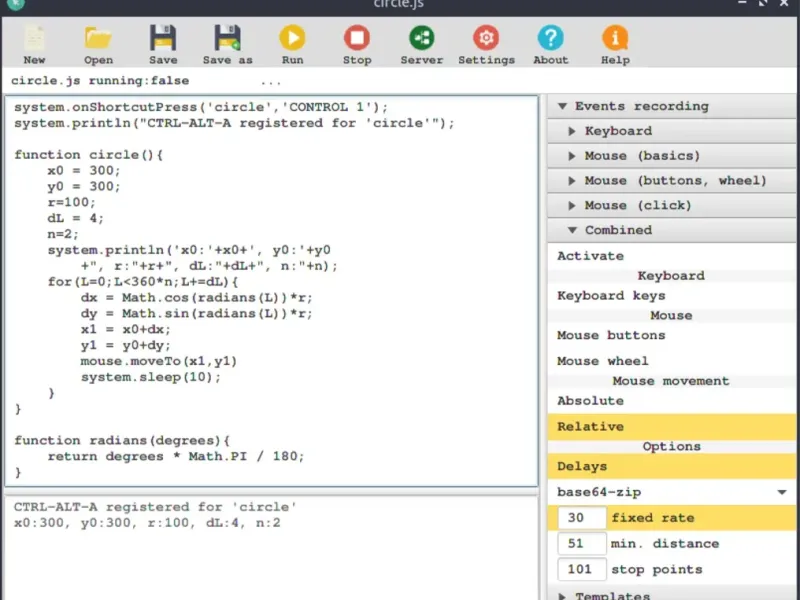Image resolution: width=800 pixels, height=600 pixels.
Task: Click the stop points value field 101
Action: 582,569
